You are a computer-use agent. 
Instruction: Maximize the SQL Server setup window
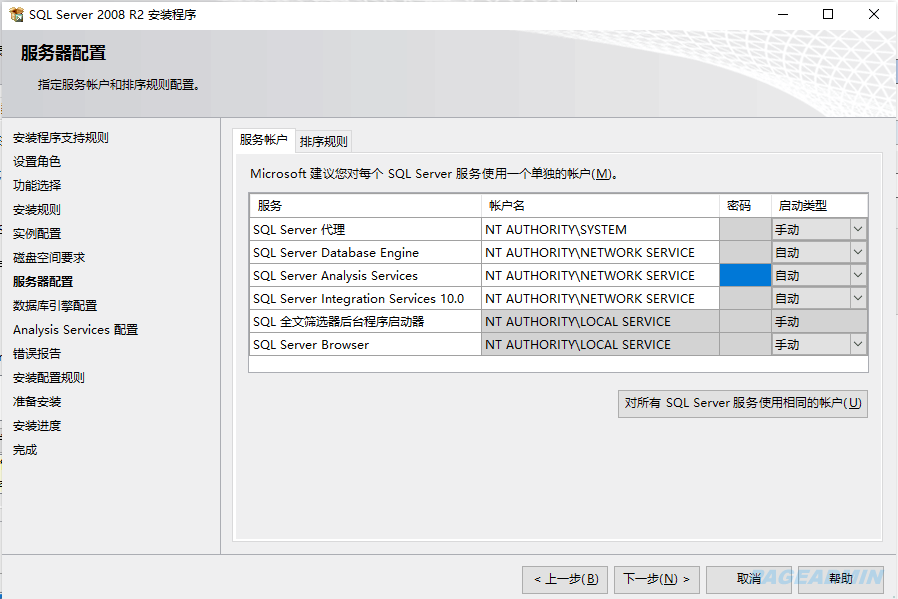click(828, 14)
